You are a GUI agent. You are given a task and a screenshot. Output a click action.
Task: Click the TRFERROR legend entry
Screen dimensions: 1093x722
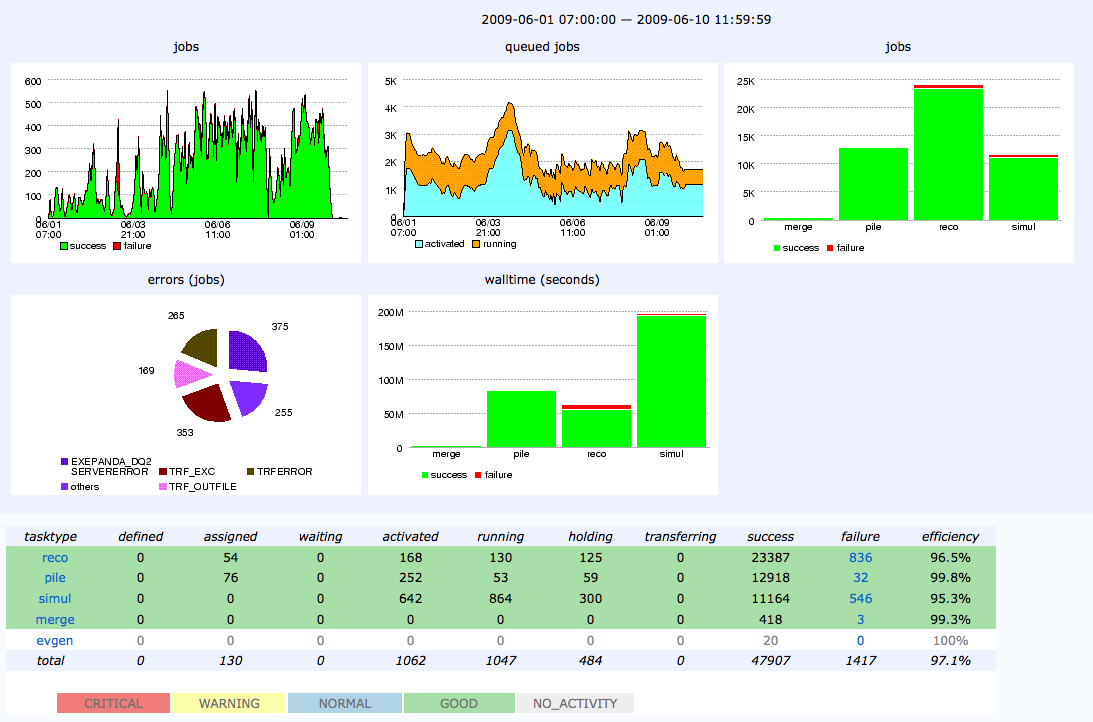tap(280, 472)
